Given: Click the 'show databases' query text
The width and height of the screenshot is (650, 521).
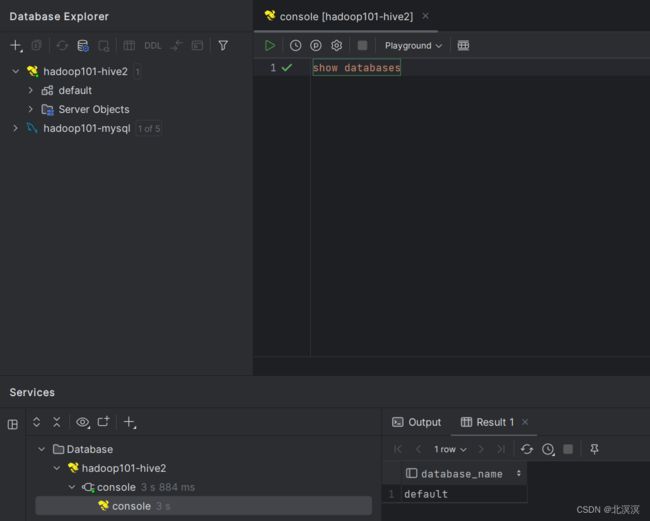Looking at the screenshot, I should tap(357, 68).
